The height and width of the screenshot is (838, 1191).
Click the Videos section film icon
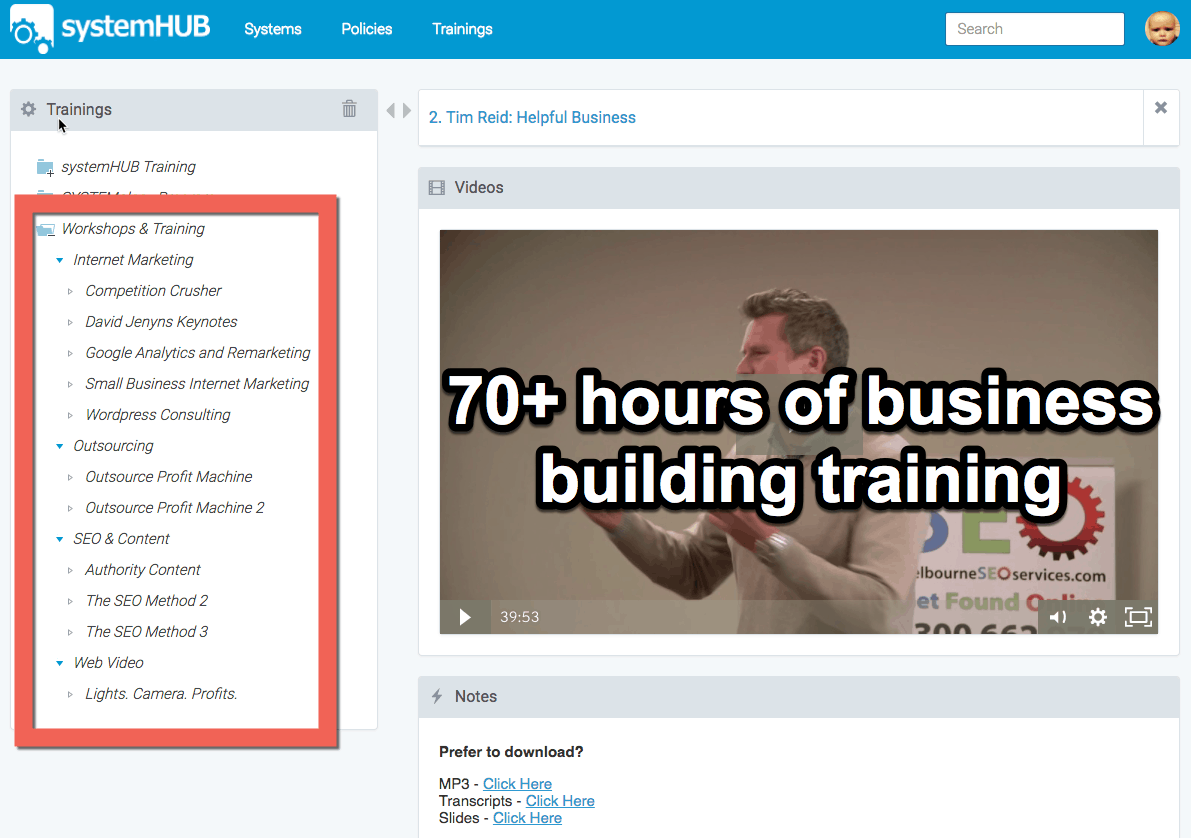(437, 188)
